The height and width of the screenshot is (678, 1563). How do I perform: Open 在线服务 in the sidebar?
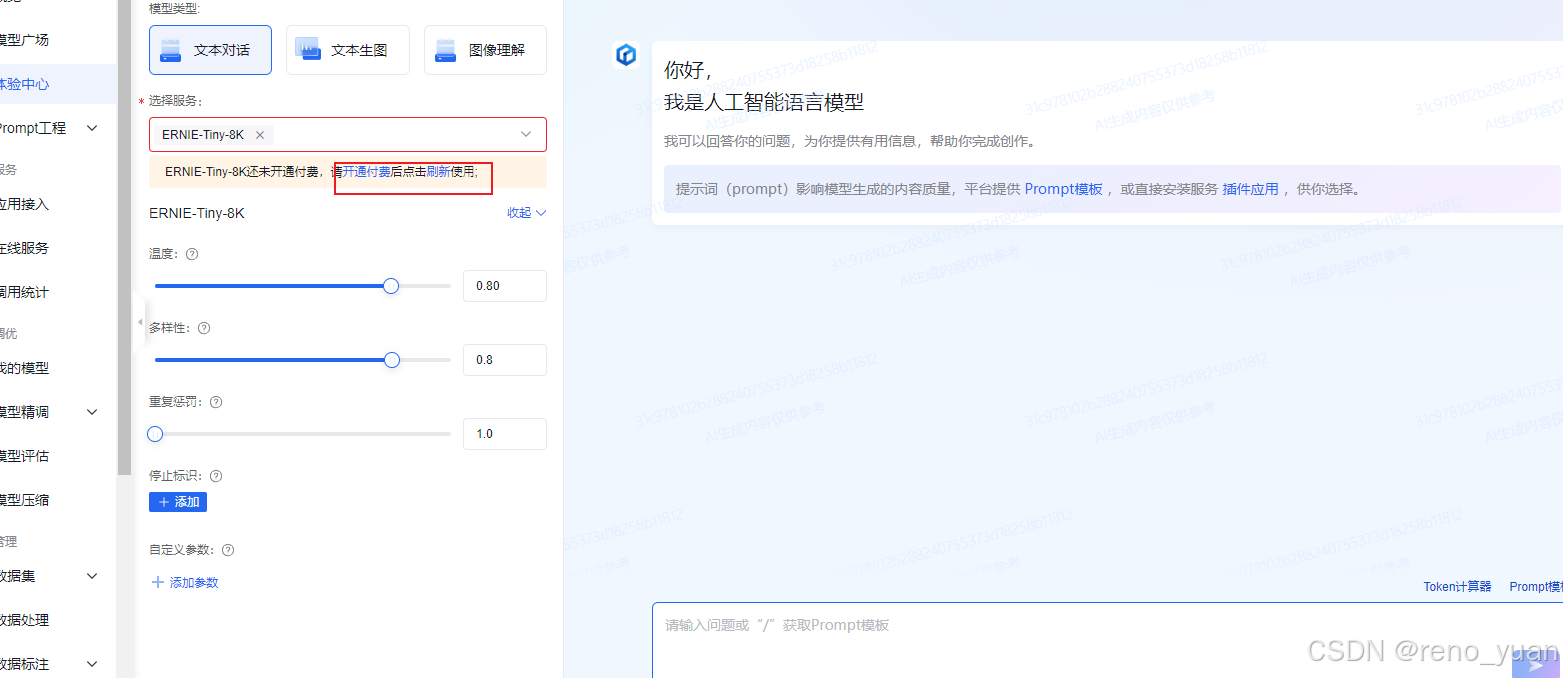click(22, 248)
